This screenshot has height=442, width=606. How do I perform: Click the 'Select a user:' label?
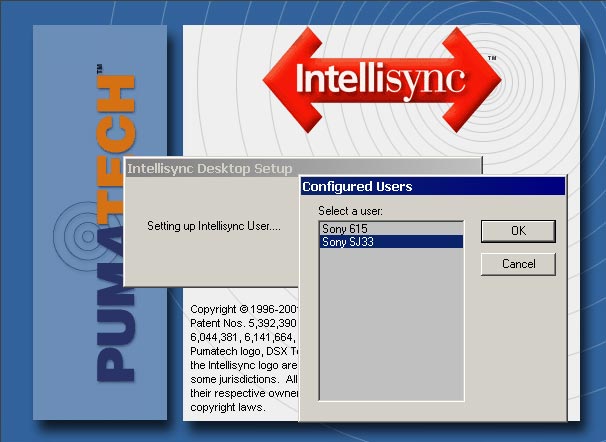tap(350, 211)
